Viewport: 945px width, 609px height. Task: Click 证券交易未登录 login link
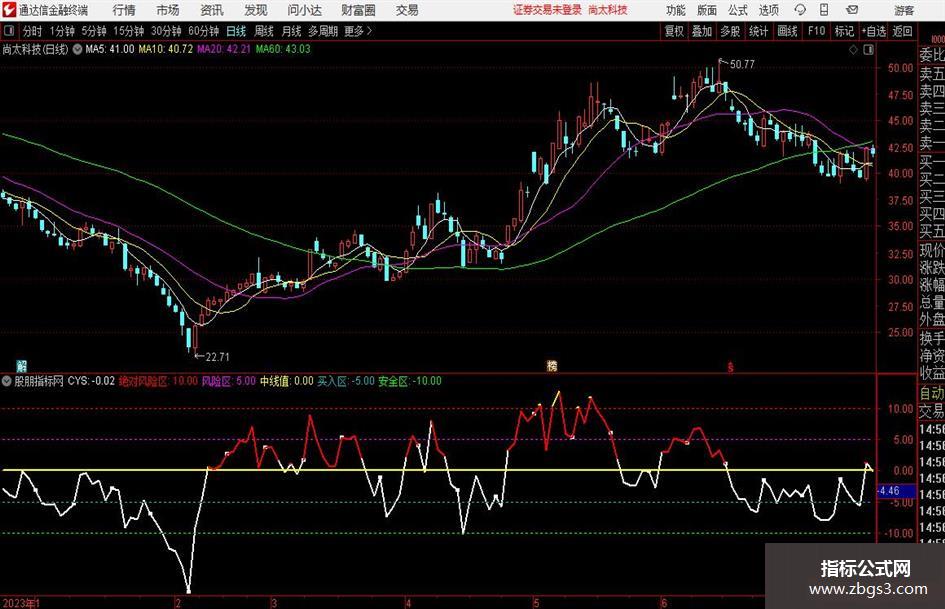click(x=547, y=10)
